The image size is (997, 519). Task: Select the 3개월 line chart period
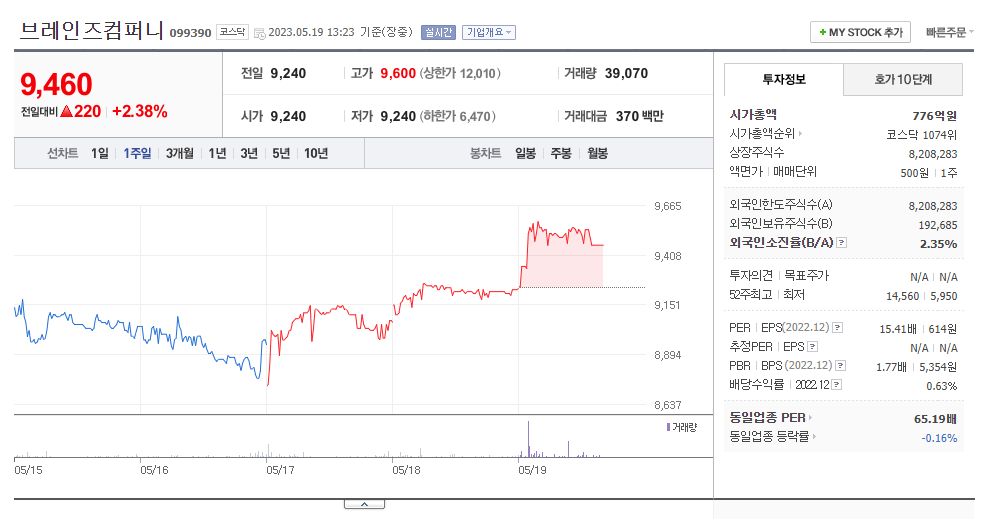180,153
